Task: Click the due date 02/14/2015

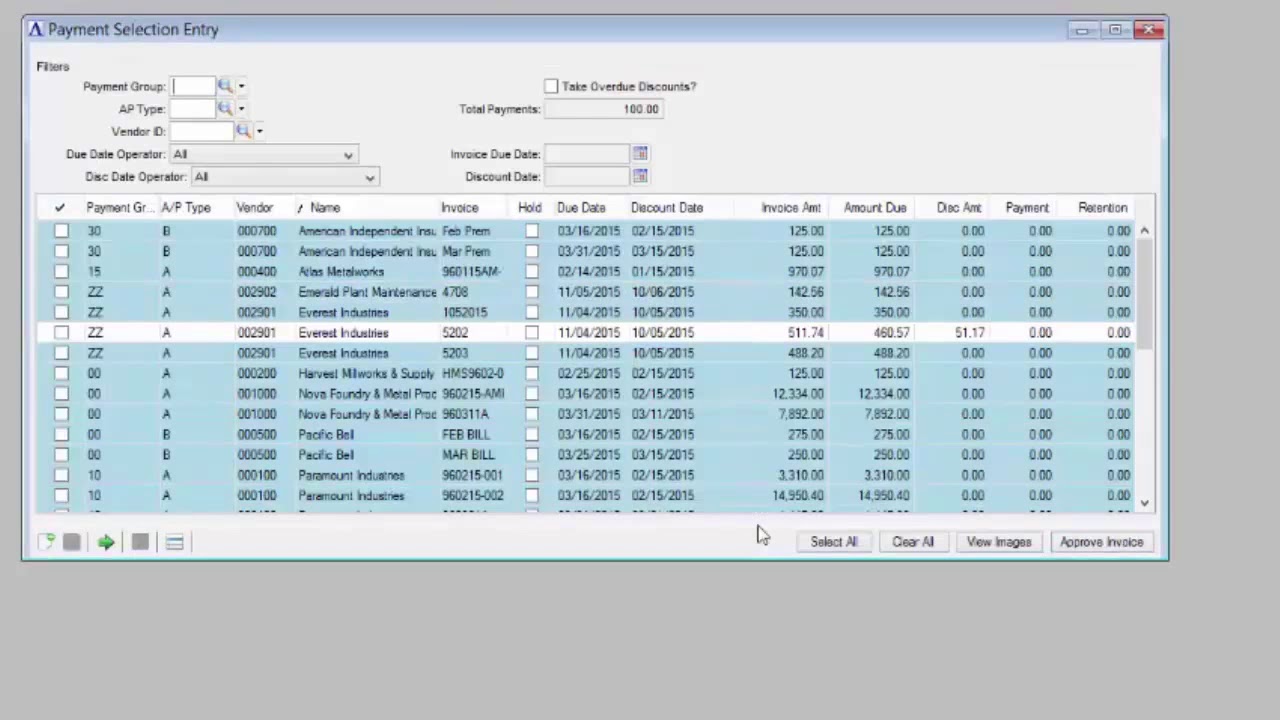Action: [x=588, y=272]
